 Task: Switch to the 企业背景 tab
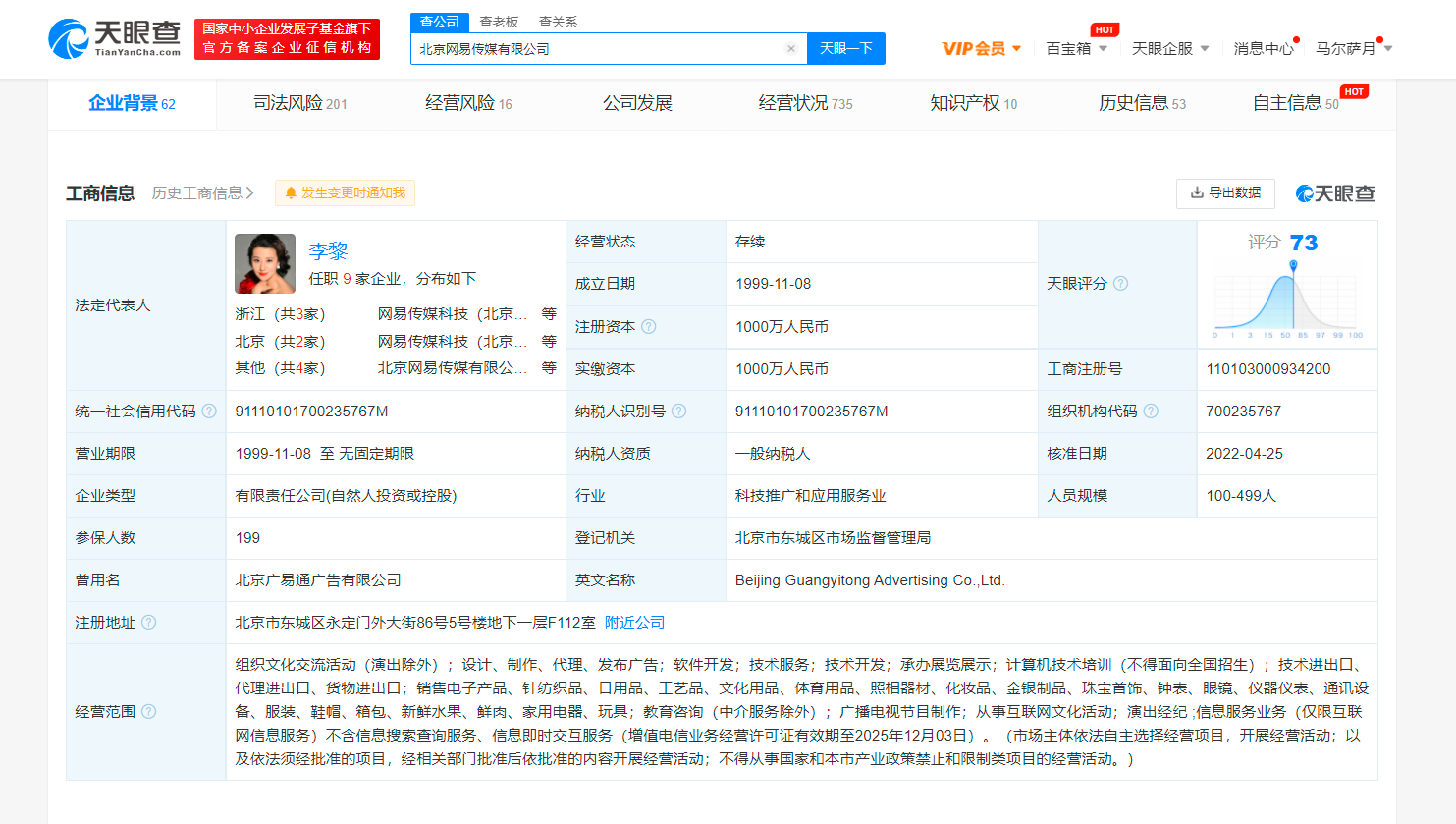coord(132,103)
